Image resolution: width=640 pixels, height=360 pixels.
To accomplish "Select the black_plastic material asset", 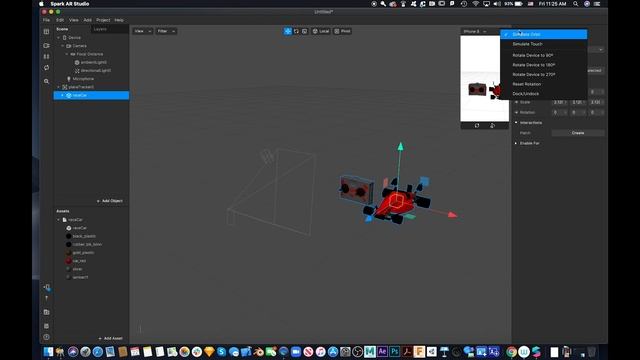I will 84,236.
